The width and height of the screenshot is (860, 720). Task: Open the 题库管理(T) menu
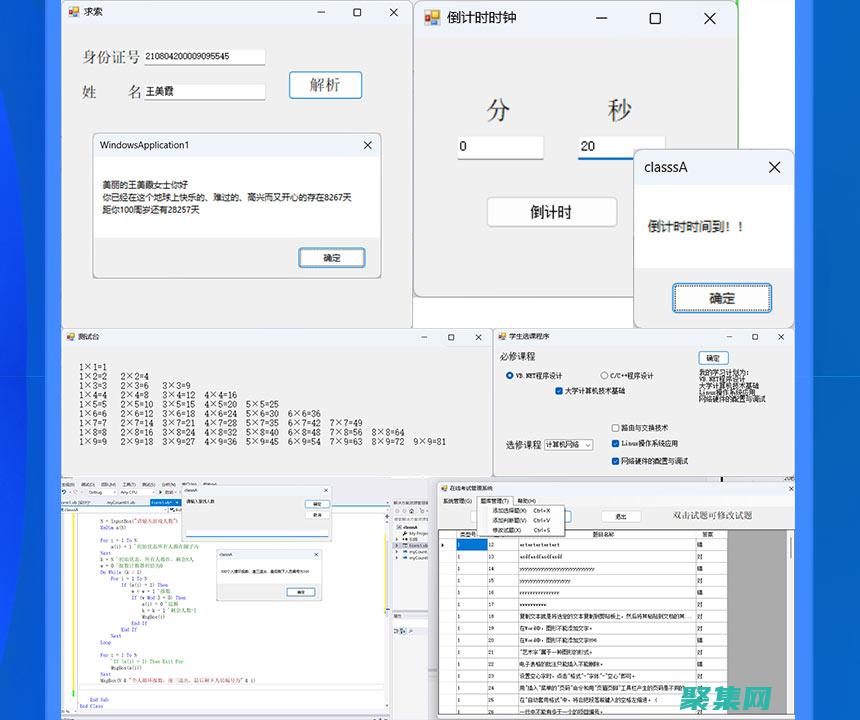tap(496, 500)
